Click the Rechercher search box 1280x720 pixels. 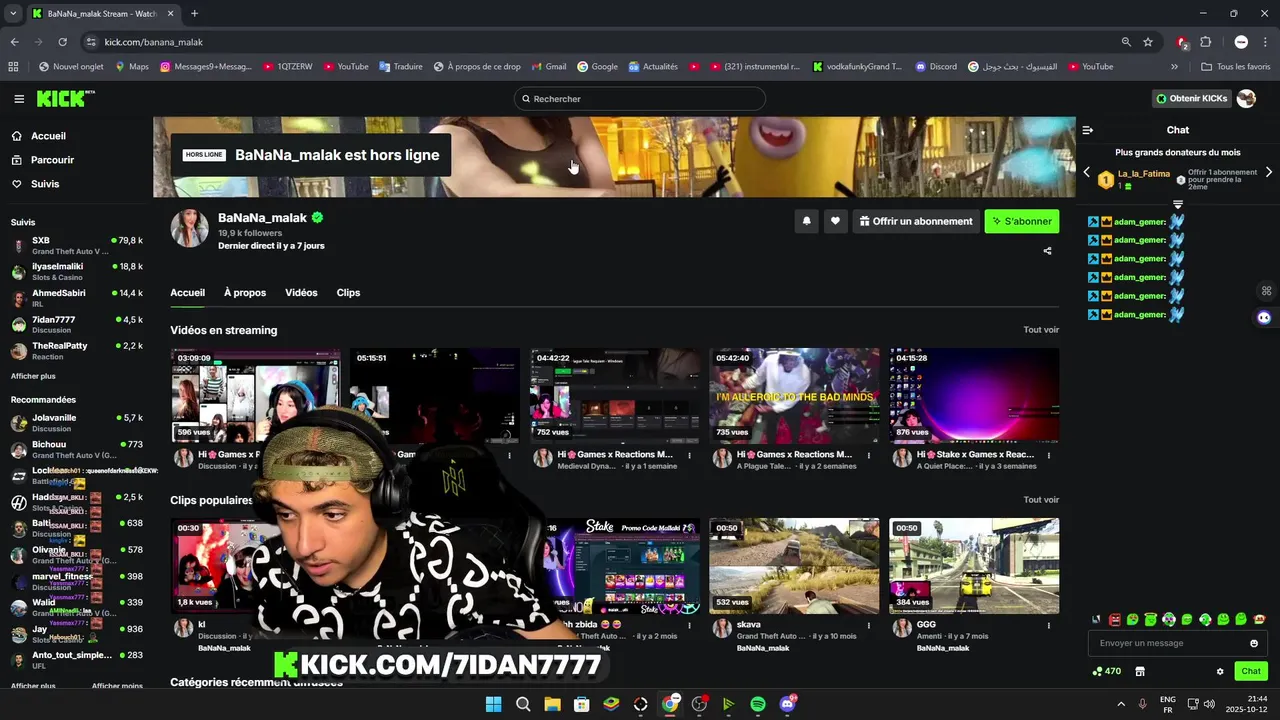tap(639, 99)
